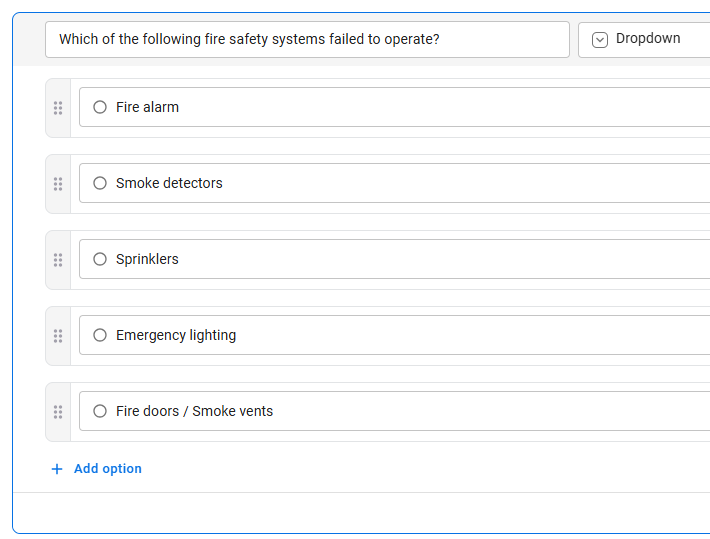This screenshot has height=539, width=710.
Task: Edit Fire doors / Smoke vents option text
Action: pos(400,411)
